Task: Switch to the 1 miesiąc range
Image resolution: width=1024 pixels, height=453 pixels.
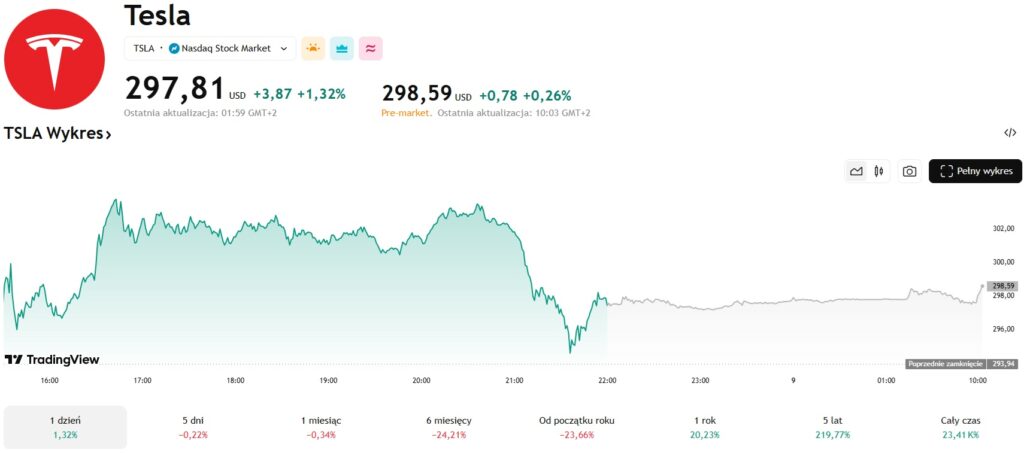Action: 322,427
